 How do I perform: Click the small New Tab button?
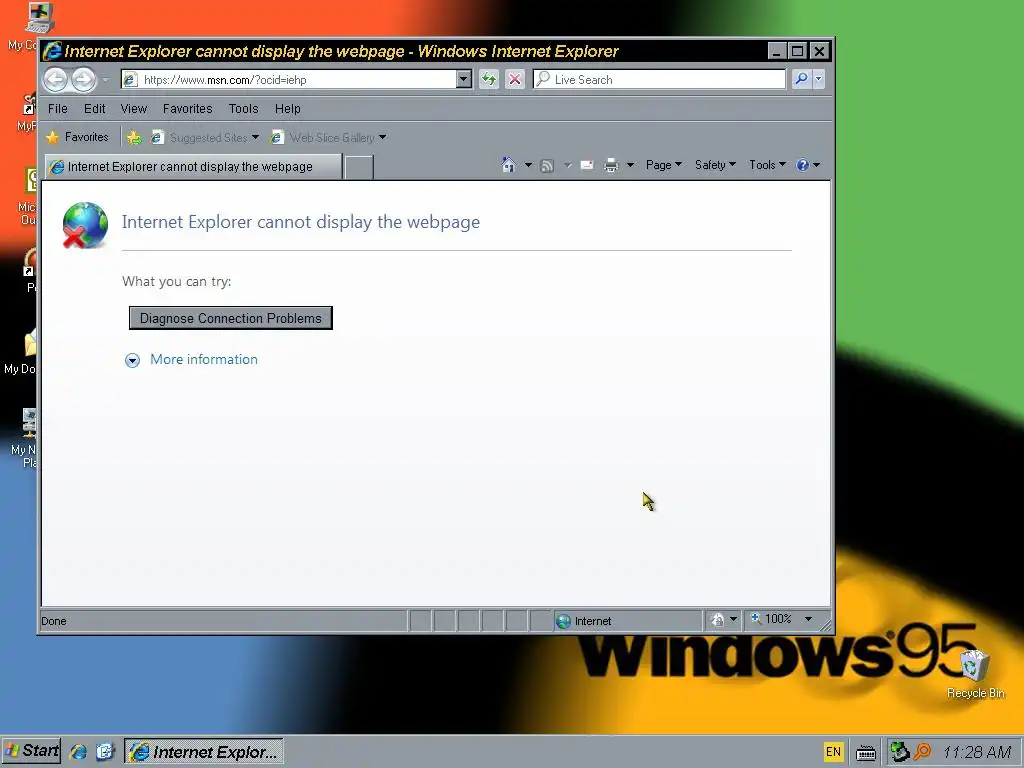click(359, 167)
